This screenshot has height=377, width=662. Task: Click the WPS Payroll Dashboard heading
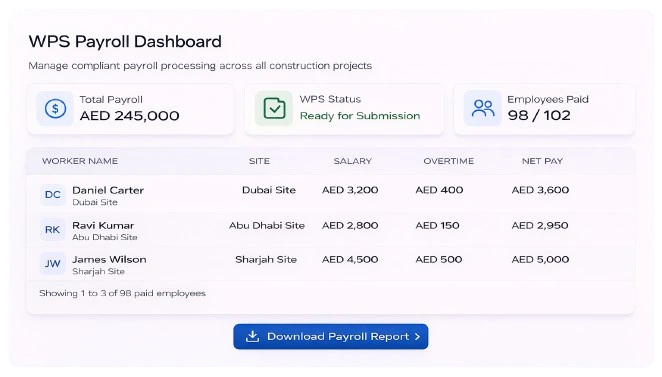pos(125,41)
